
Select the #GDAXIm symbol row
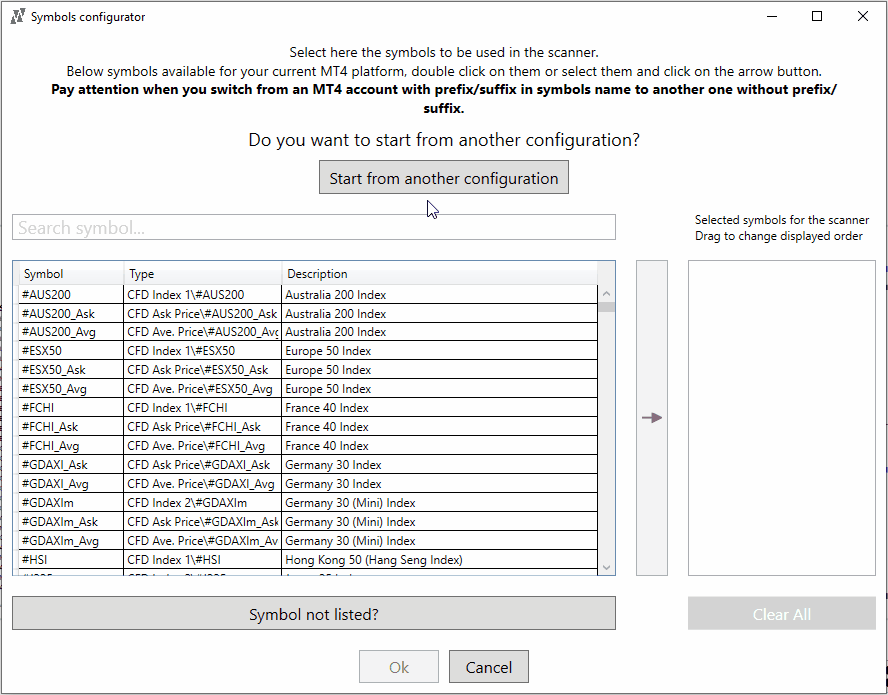click(x=309, y=502)
